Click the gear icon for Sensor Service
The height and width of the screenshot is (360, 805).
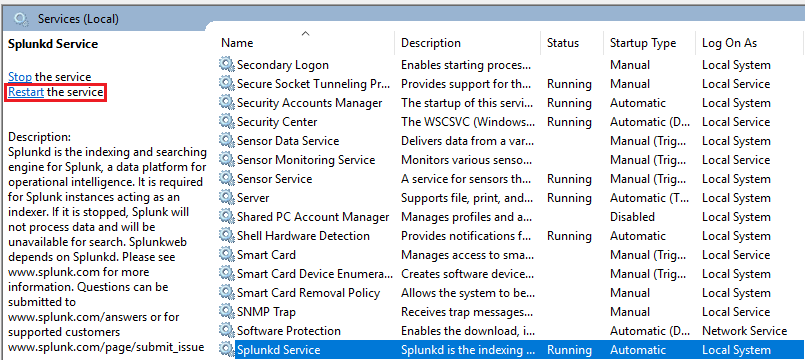226,178
